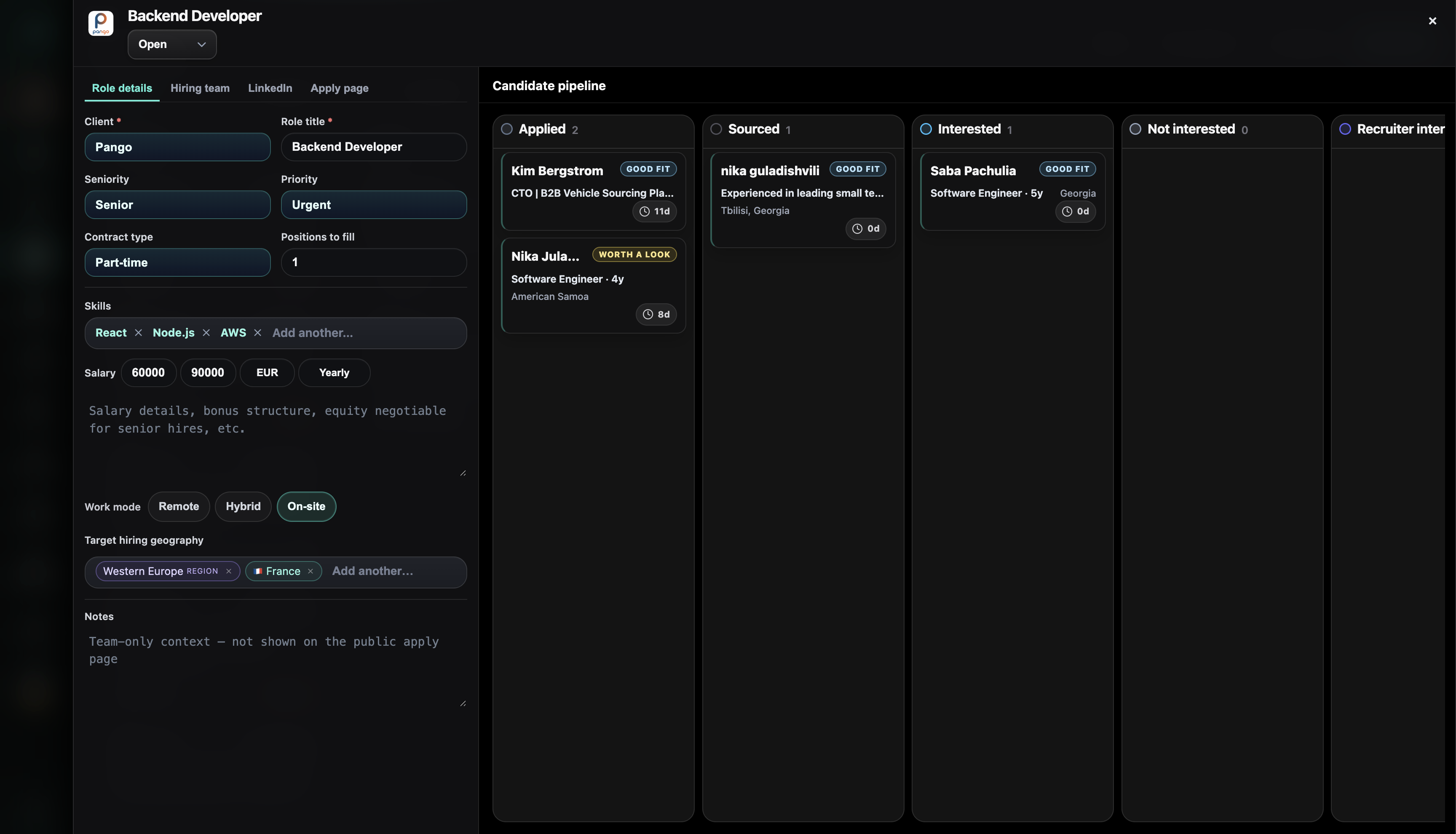Open the Priority Urgent dropdown
The height and width of the screenshot is (834, 1456).
pyautogui.click(x=374, y=204)
